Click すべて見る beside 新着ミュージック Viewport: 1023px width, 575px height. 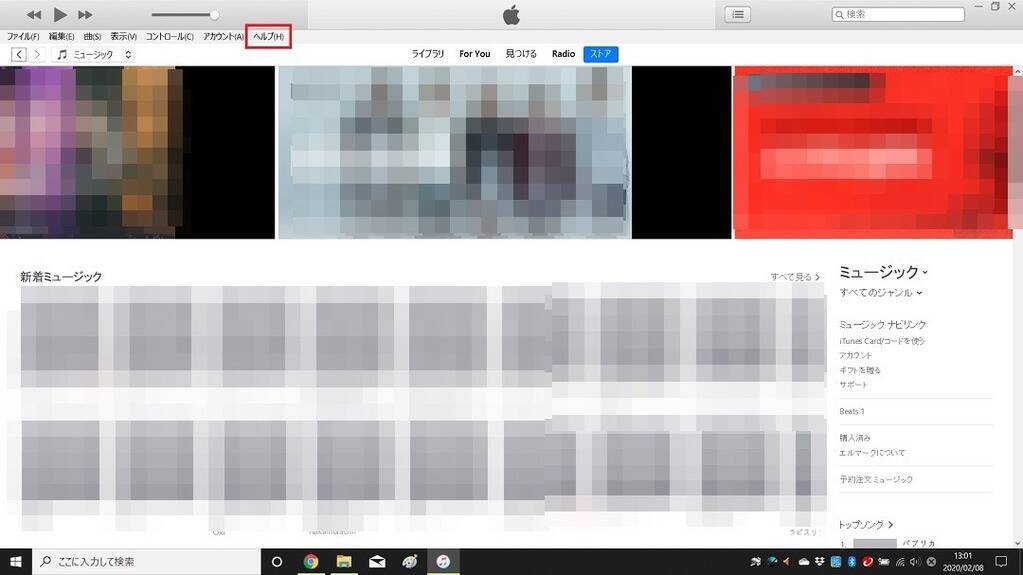click(795, 277)
